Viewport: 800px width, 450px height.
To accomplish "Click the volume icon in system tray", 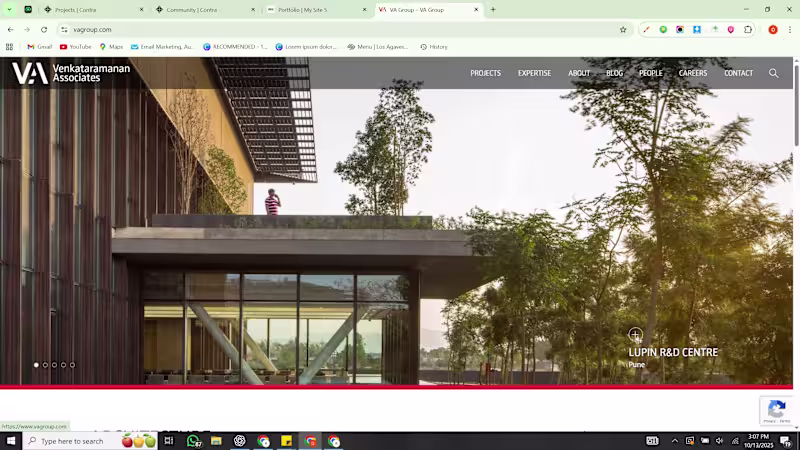I will pyautogui.click(x=720, y=441).
